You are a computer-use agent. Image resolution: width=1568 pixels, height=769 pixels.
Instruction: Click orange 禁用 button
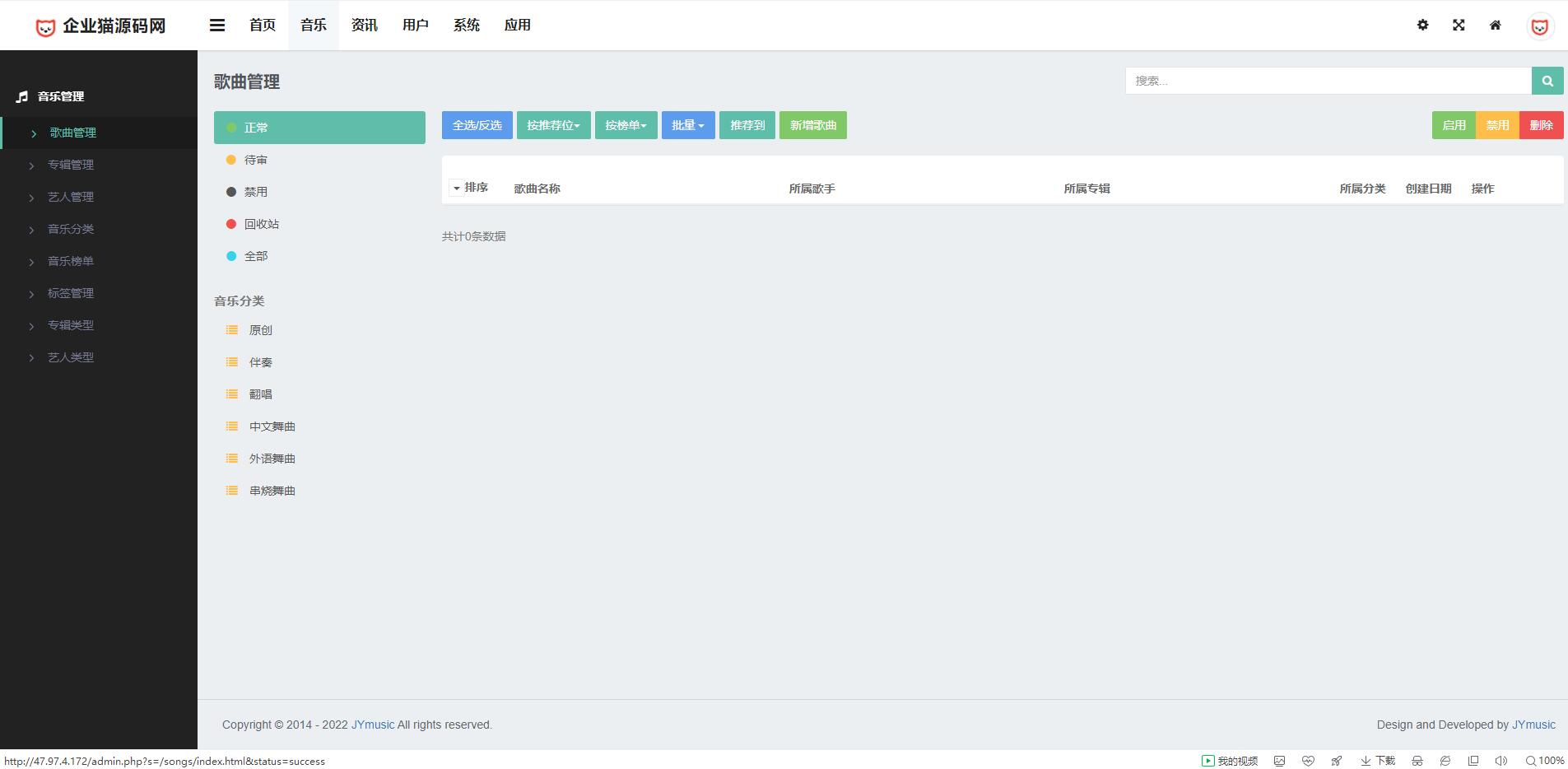tap(1497, 125)
